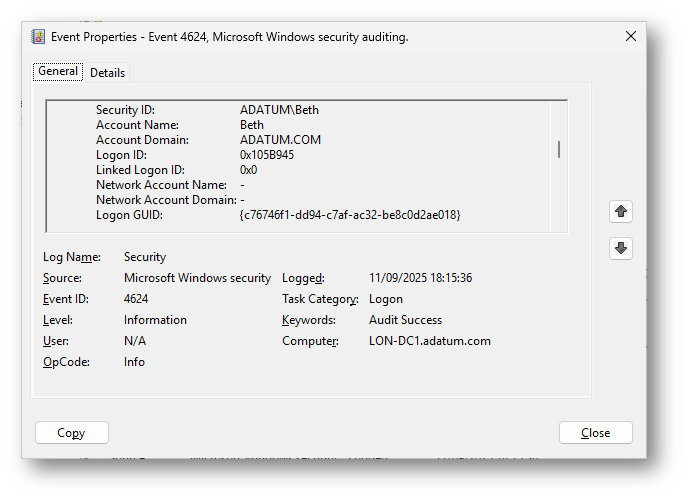Click the Computer value LON-DC1.adatum.com
Image resolution: width=689 pixels, height=501 pixels.
pos(429,341)
